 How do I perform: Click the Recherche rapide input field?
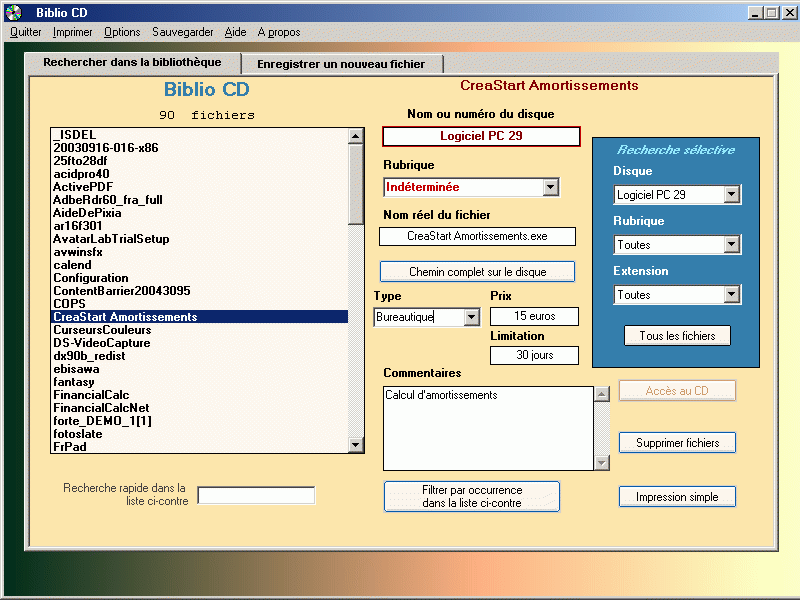coord(256,495)
